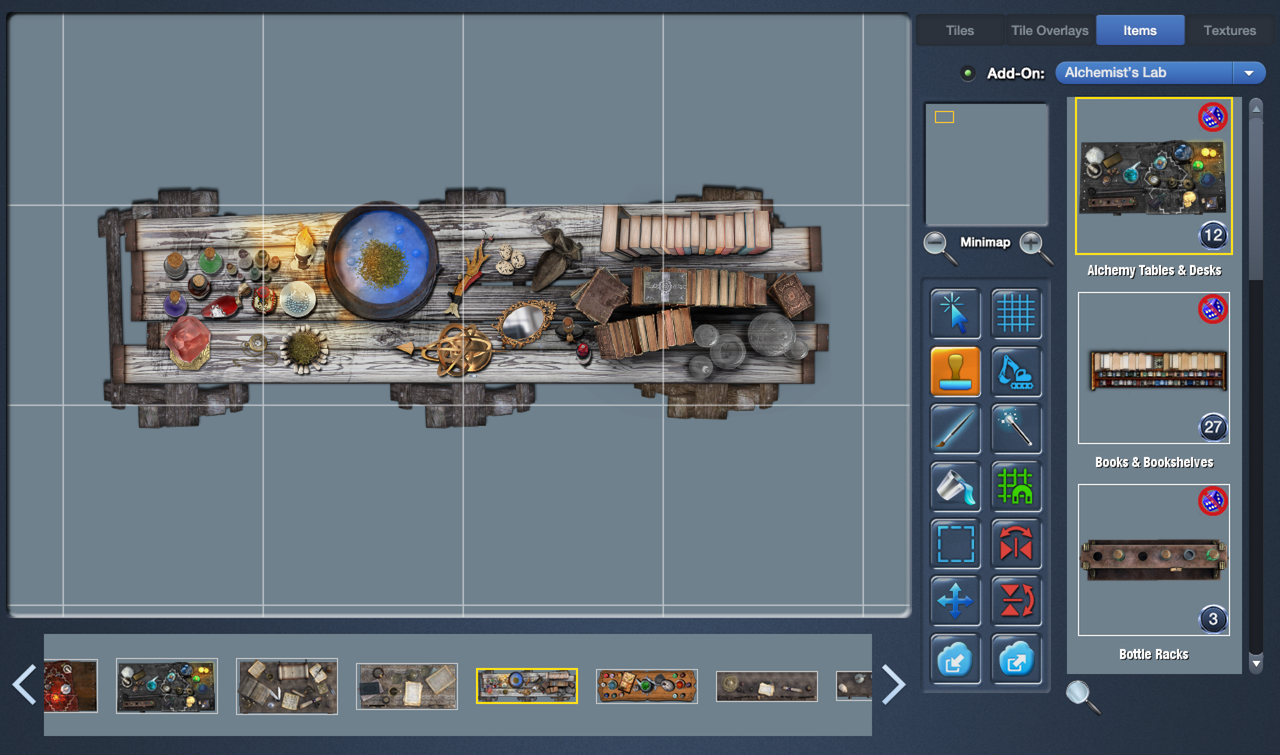1280x755 pixels.
Task: Flip item horizontally with red mirror icon
Action: tap(1016, 544)
